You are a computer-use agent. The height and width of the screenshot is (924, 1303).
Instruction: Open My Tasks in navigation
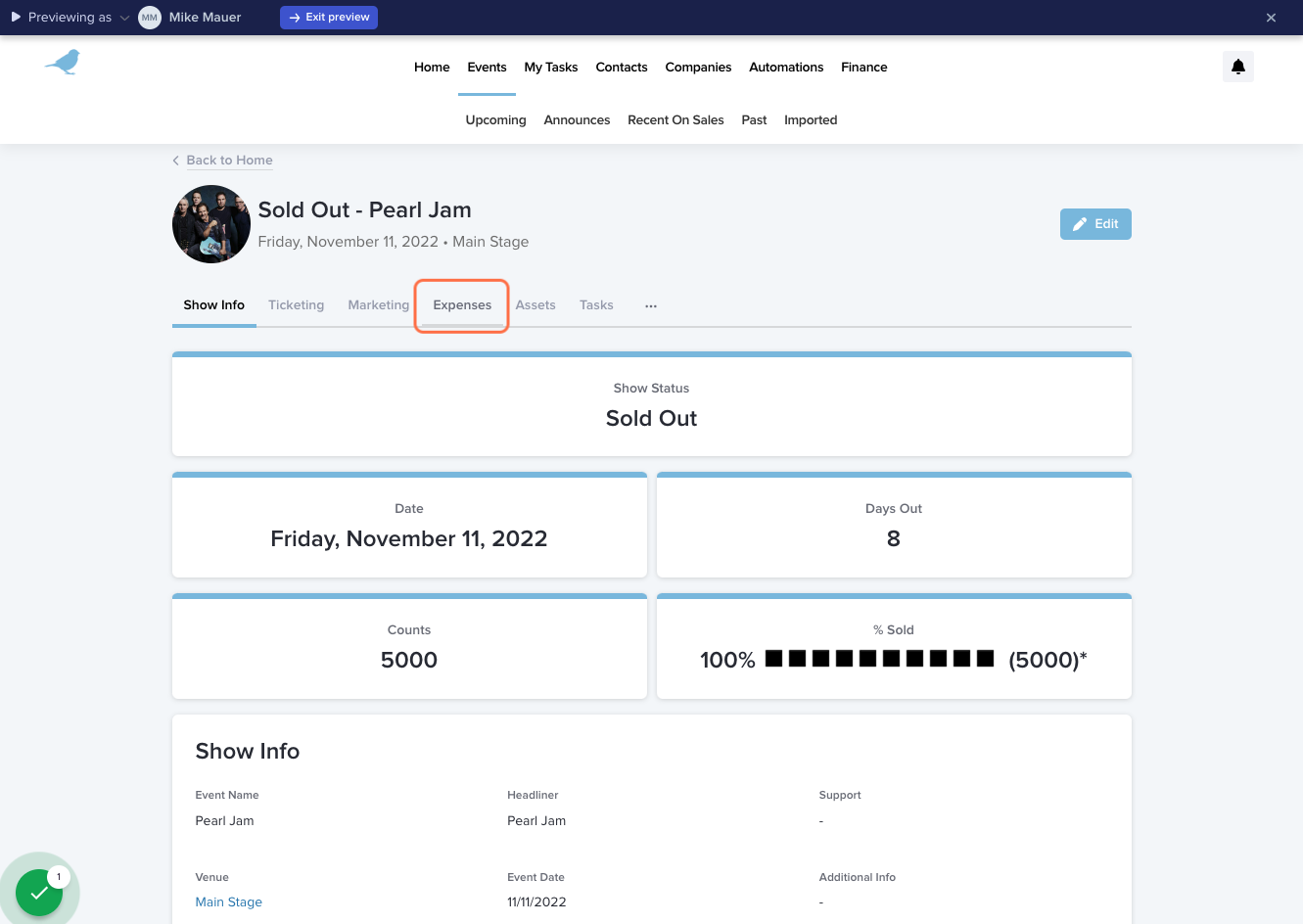coord(551,68)
